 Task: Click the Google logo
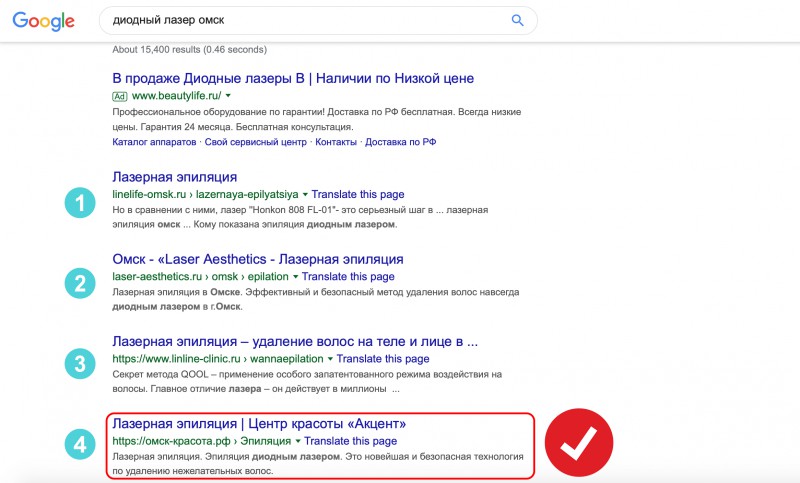coord(44,21)
